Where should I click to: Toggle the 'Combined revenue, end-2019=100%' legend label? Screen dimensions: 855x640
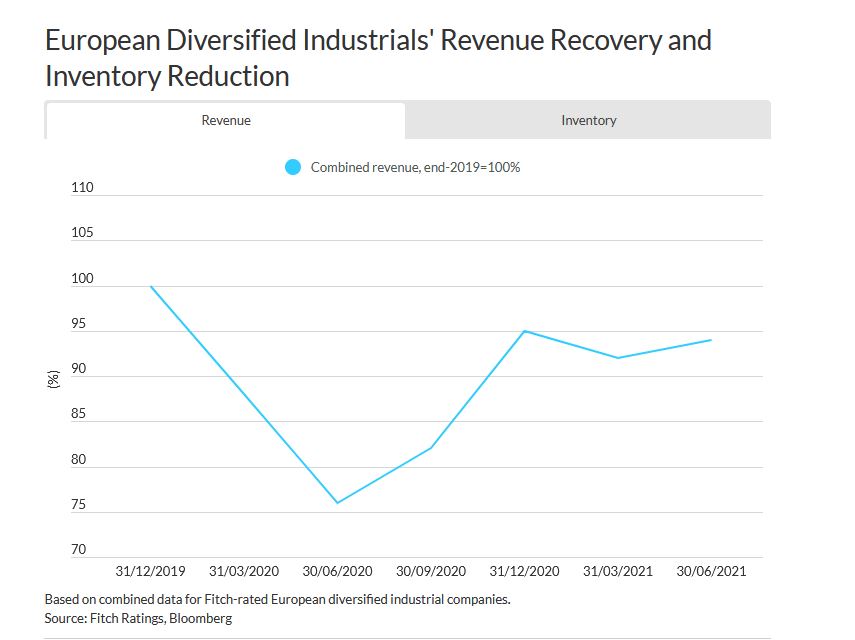[415, 167]
